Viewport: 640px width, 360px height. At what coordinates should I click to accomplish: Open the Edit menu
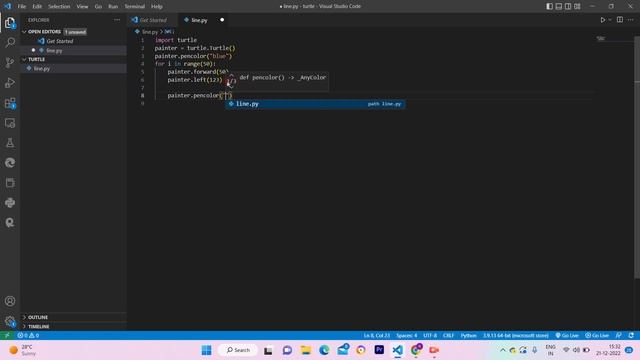37,7
